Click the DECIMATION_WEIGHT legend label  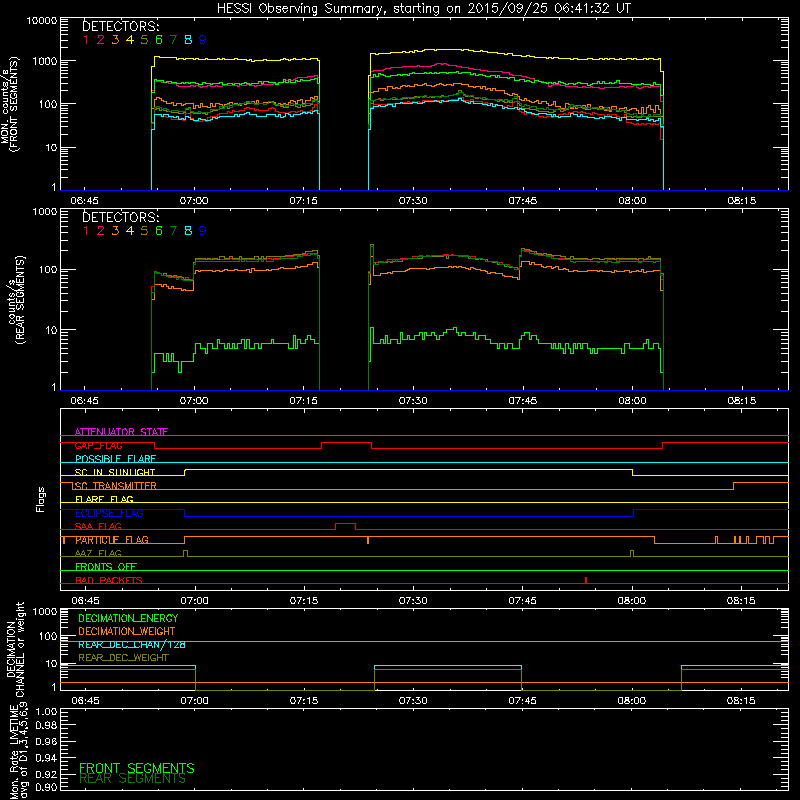[x=127, y=631]
